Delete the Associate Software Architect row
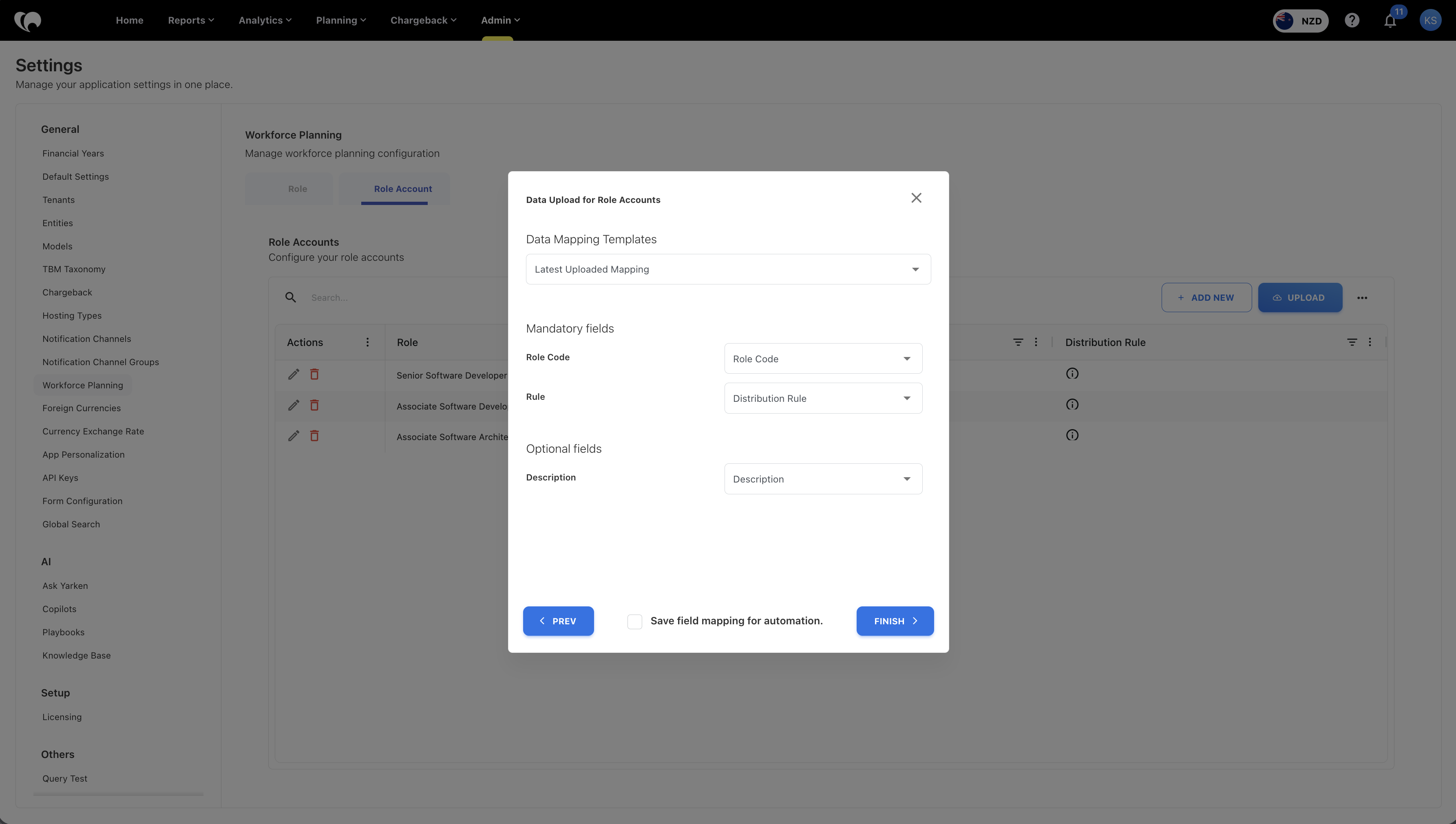 314,436
